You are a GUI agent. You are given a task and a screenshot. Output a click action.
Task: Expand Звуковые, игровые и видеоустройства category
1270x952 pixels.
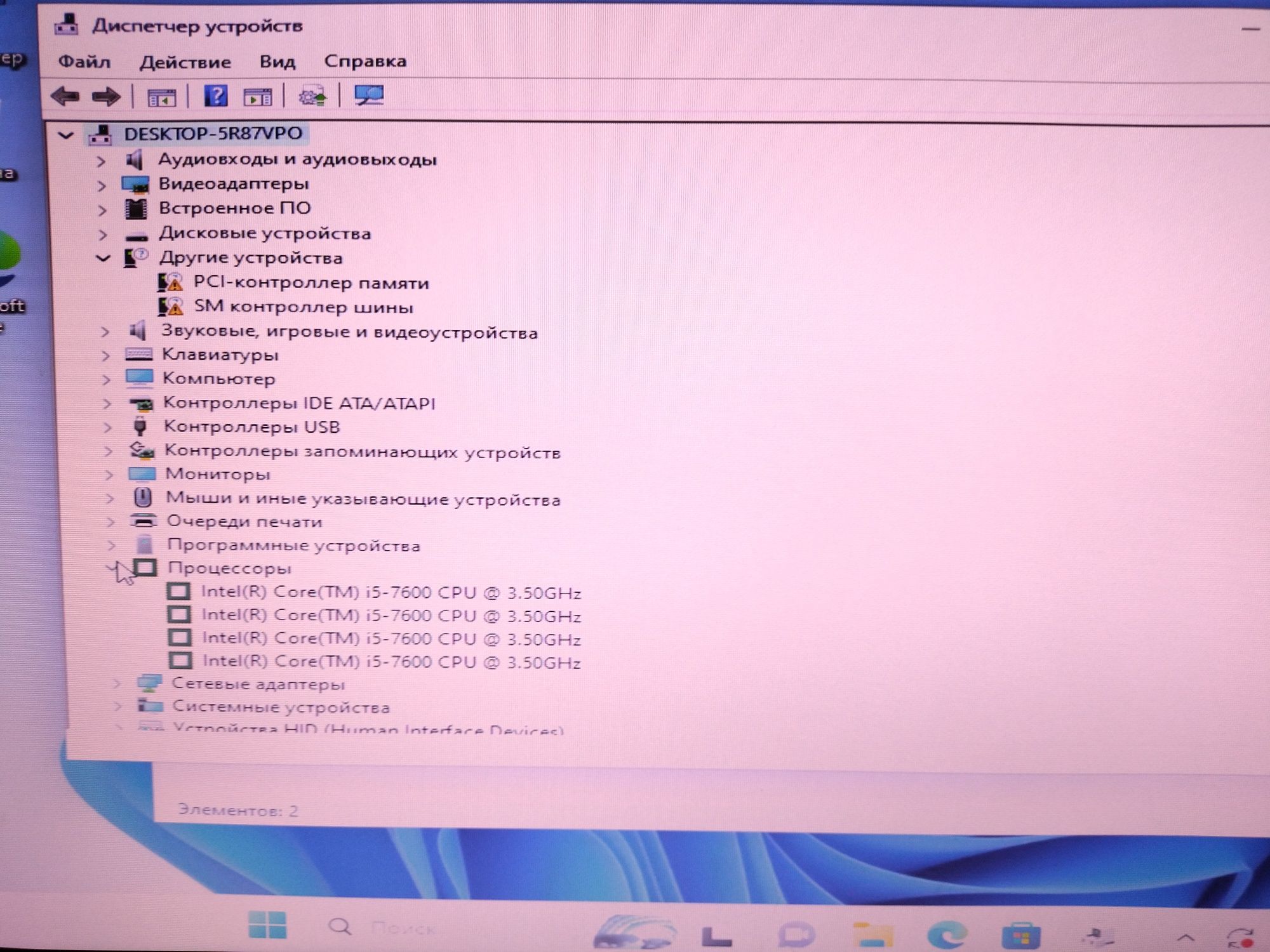[x=105, y=331]
